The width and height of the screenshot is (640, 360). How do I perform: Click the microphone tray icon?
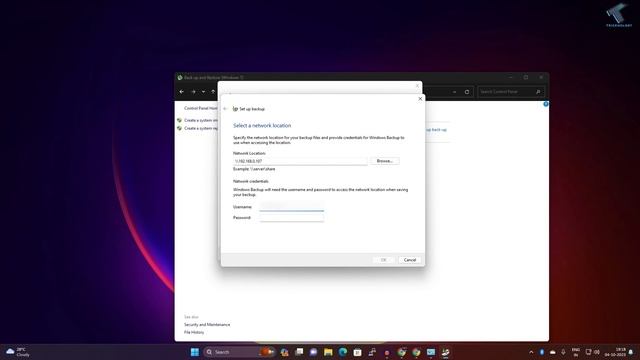tap(563, 352)
